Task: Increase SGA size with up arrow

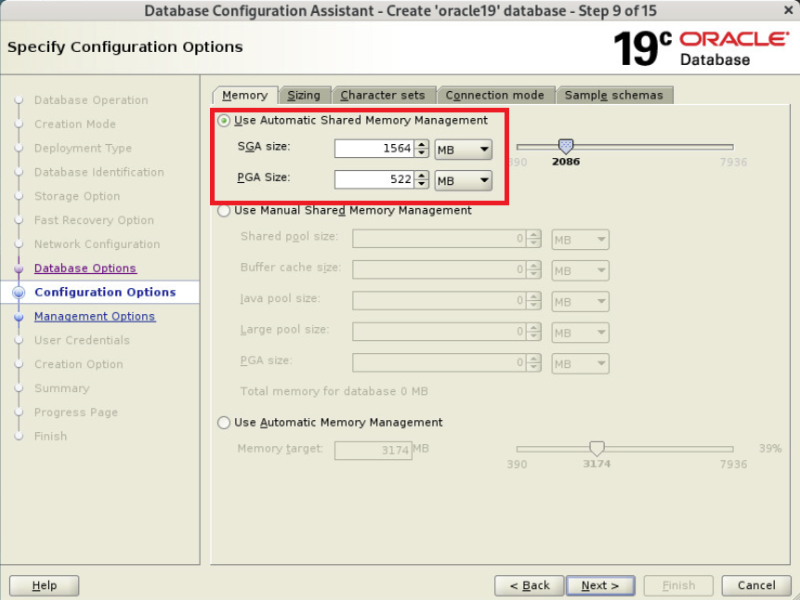Action: click(x=421, y=144)
